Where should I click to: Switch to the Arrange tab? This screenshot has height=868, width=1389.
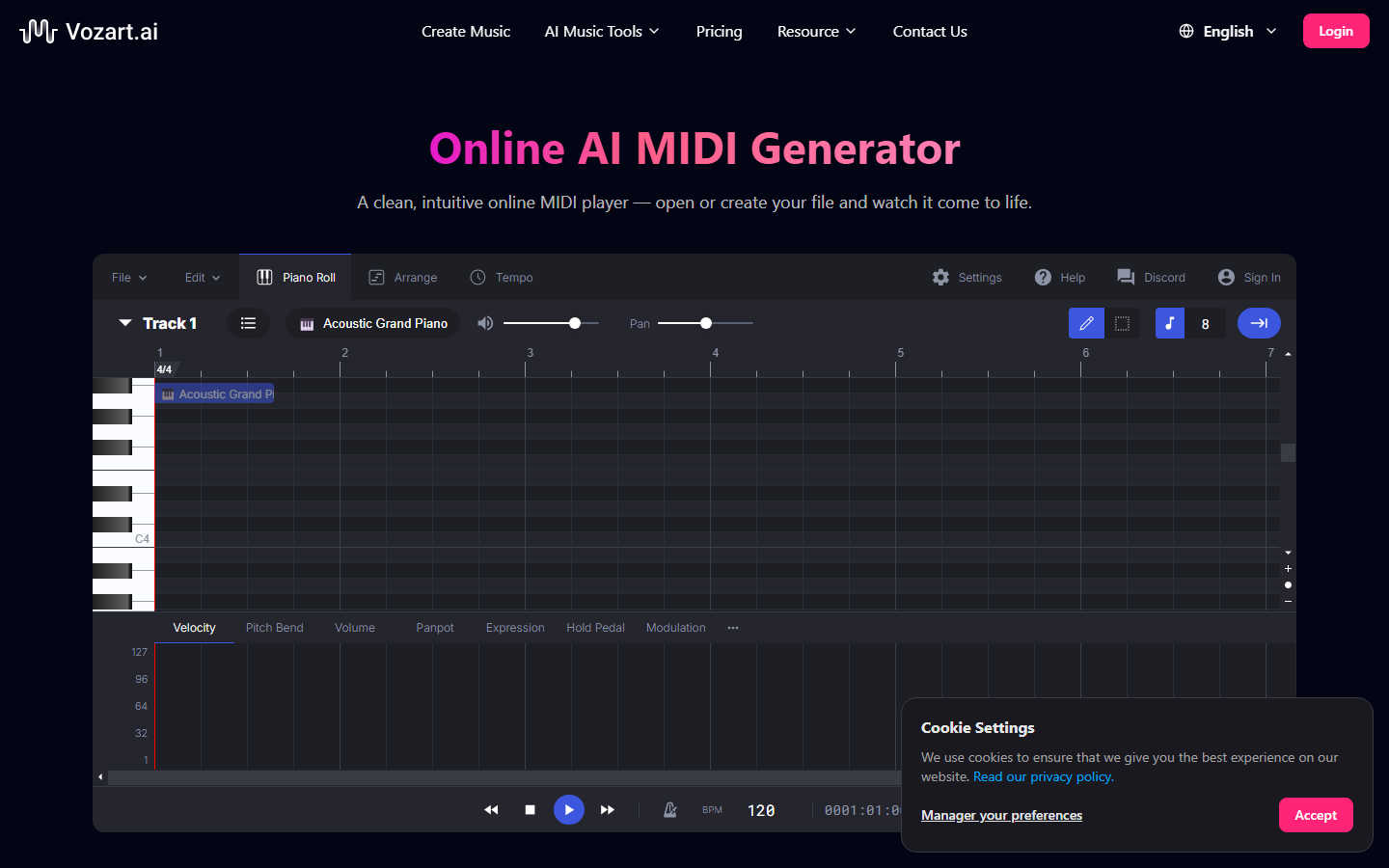(x=403, y=277)
